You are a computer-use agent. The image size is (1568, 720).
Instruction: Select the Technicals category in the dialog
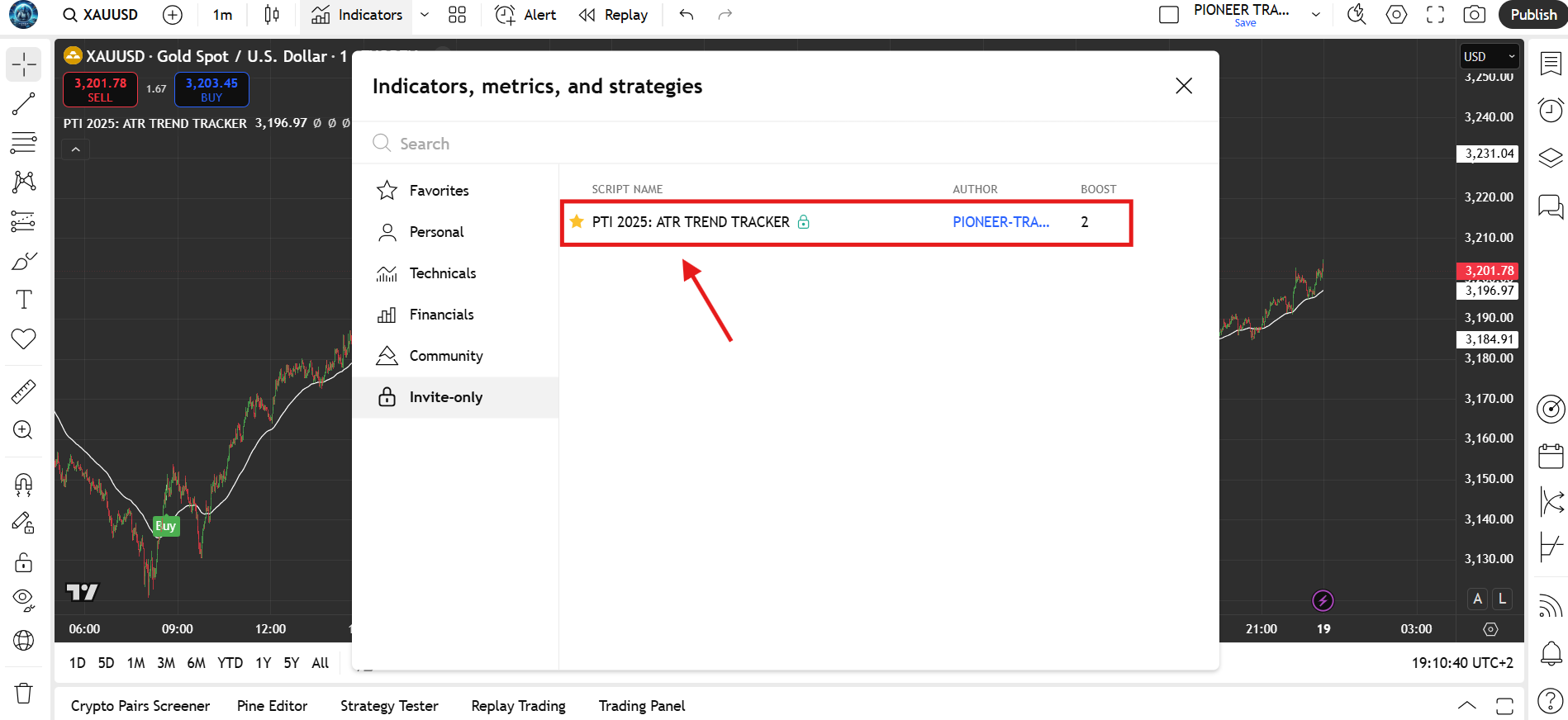(455, 273)
